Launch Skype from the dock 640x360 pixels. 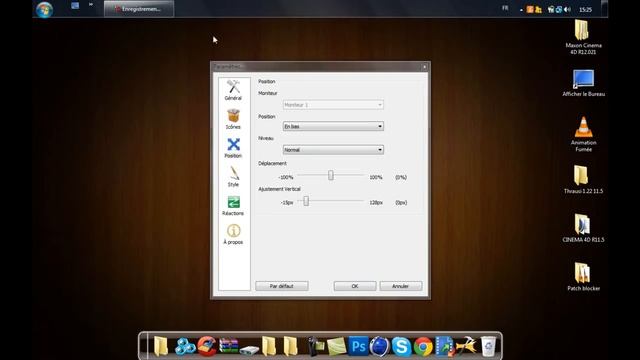click(x=401, y=346)
